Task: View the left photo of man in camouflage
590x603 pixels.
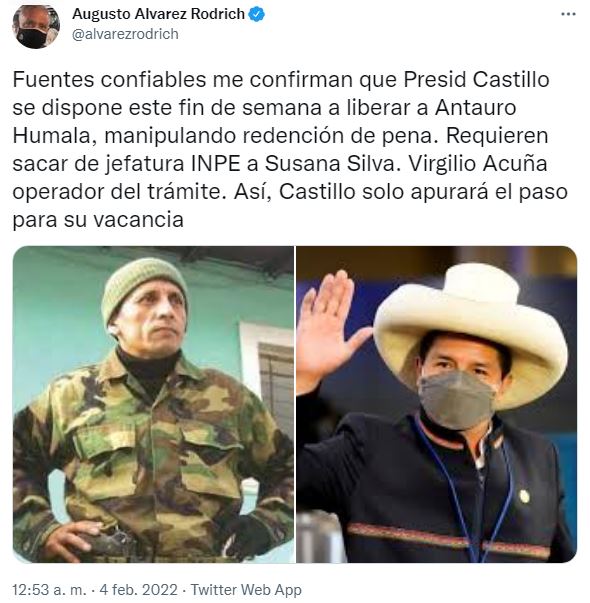Action: (153, 404)
